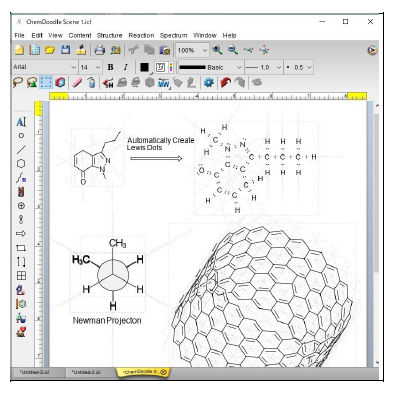Cut selection with the scissors icon
The image size is (394, 401).
pos(134,50)
